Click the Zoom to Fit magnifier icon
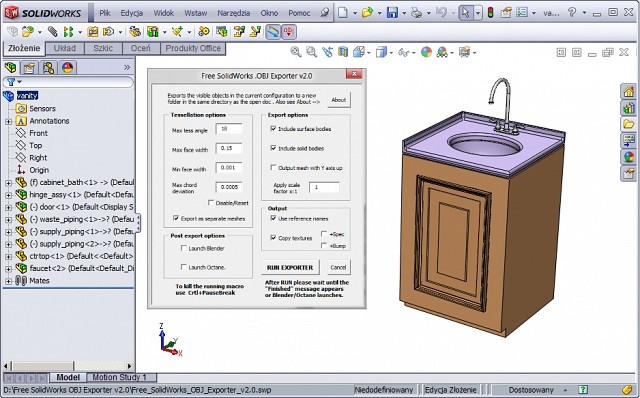 click(296, 52)
